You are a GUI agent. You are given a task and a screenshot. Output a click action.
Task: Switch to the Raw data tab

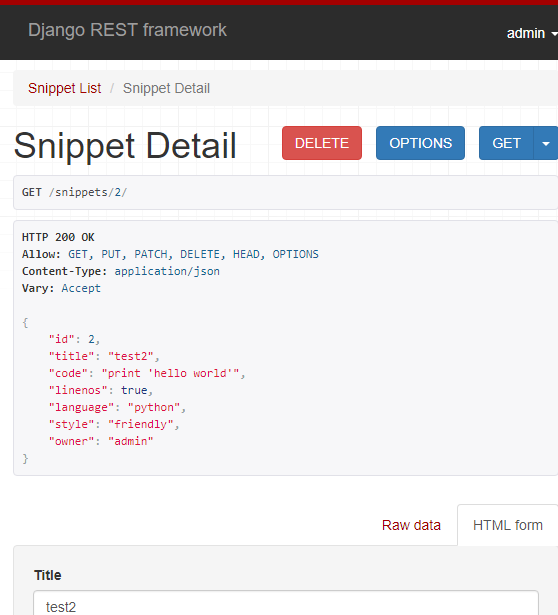[411, 525]
